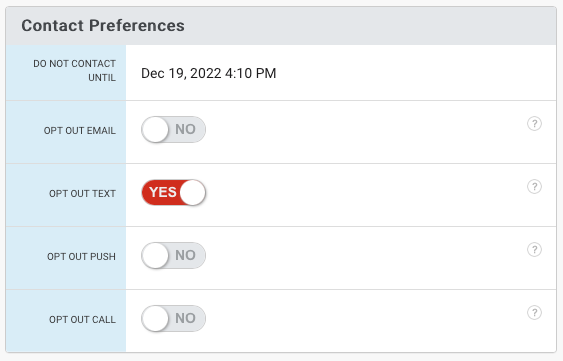
Task: Turn on the Opt Out Push switch
Action: click(x=173, y=255)
